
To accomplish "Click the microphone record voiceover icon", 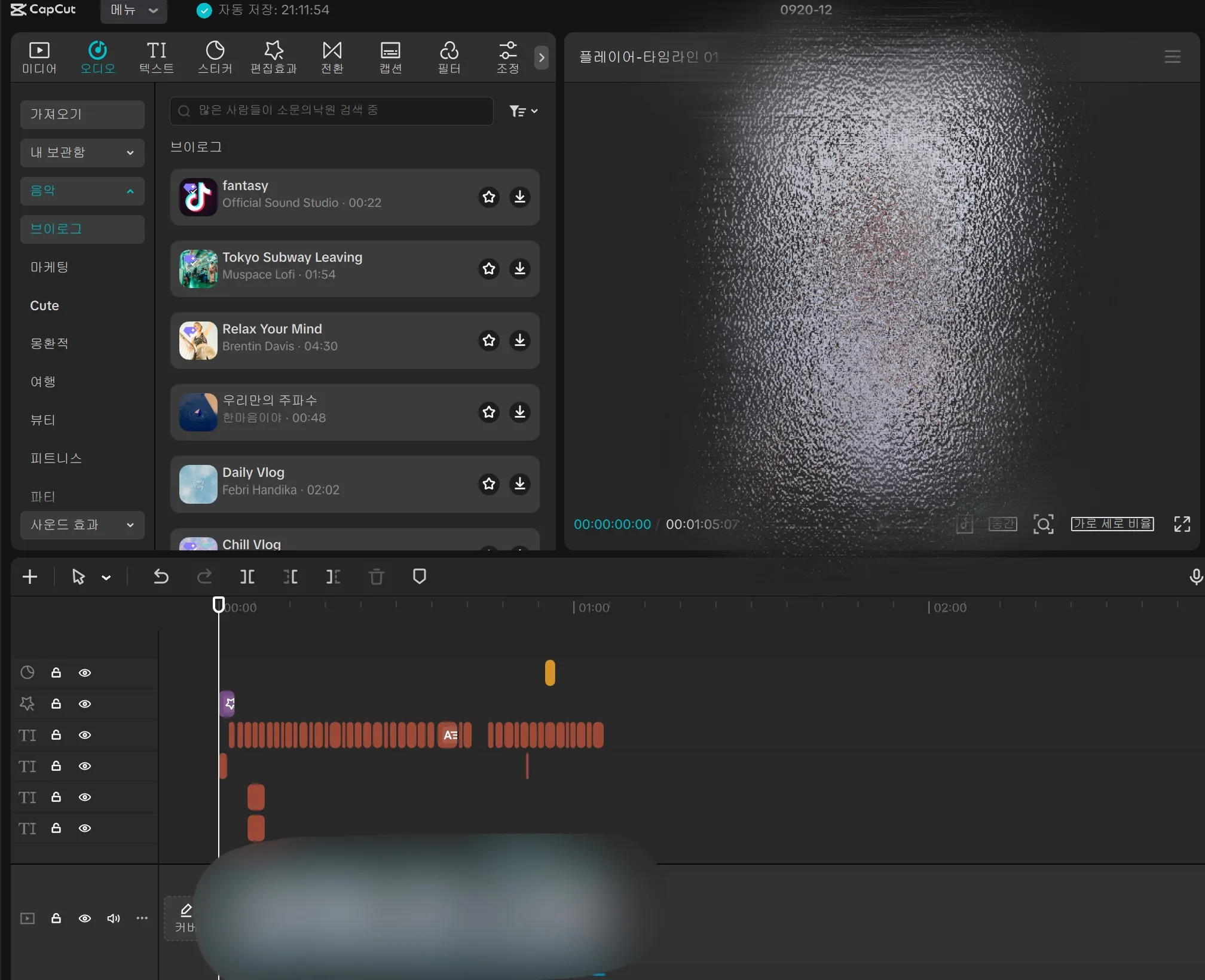I will (x=1195, y=577).
